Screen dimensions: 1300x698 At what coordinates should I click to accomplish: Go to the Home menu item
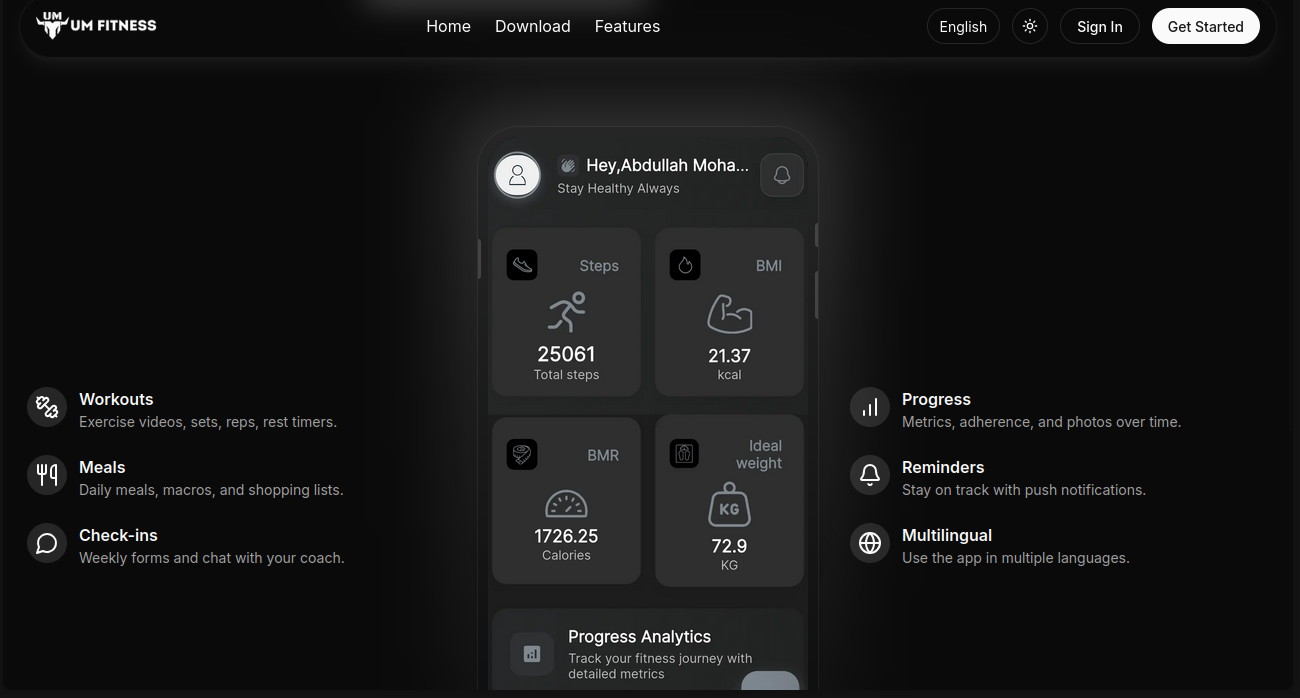point(448,27)
